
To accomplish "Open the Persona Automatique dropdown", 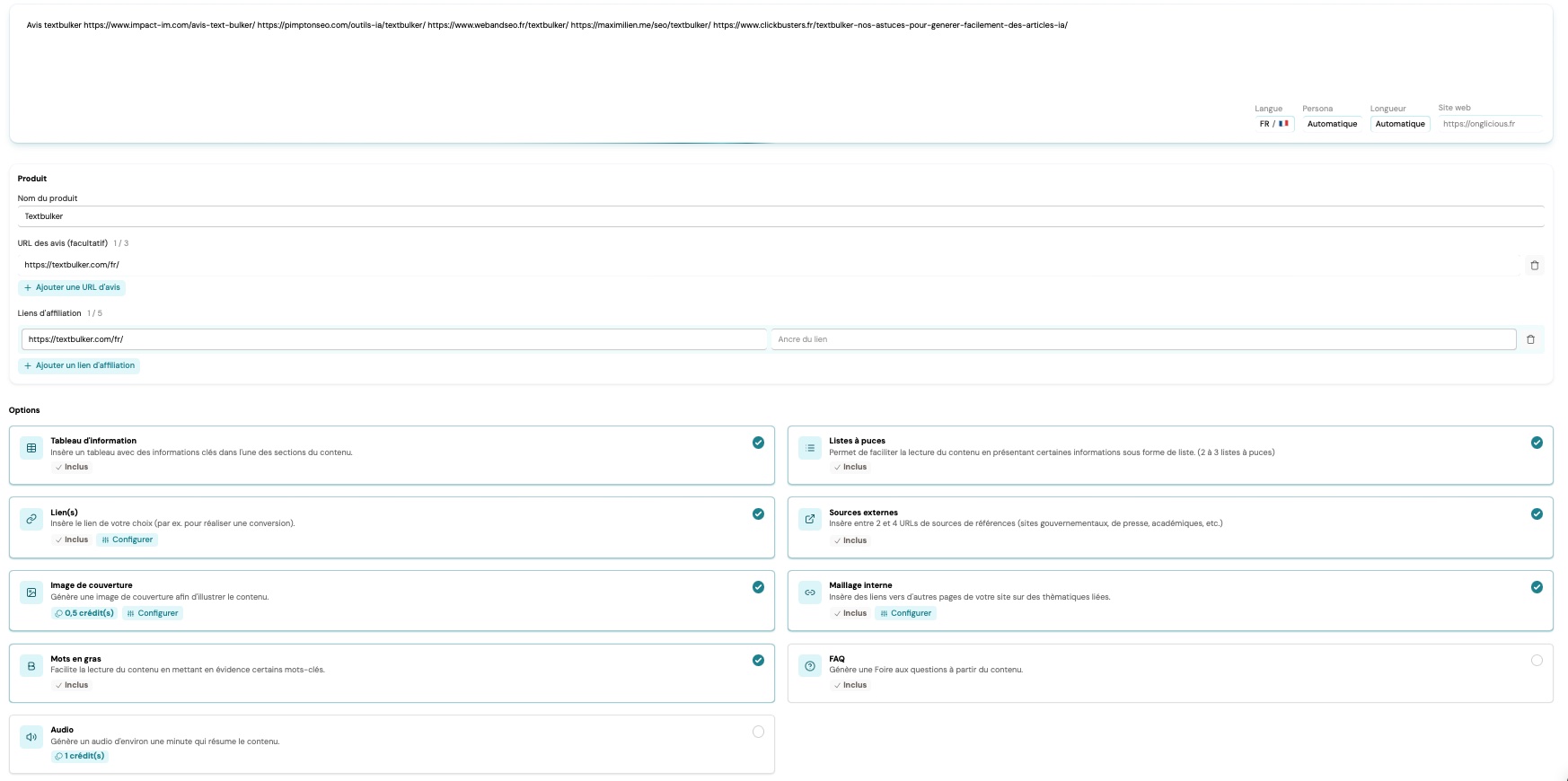I will point(1332,124).
